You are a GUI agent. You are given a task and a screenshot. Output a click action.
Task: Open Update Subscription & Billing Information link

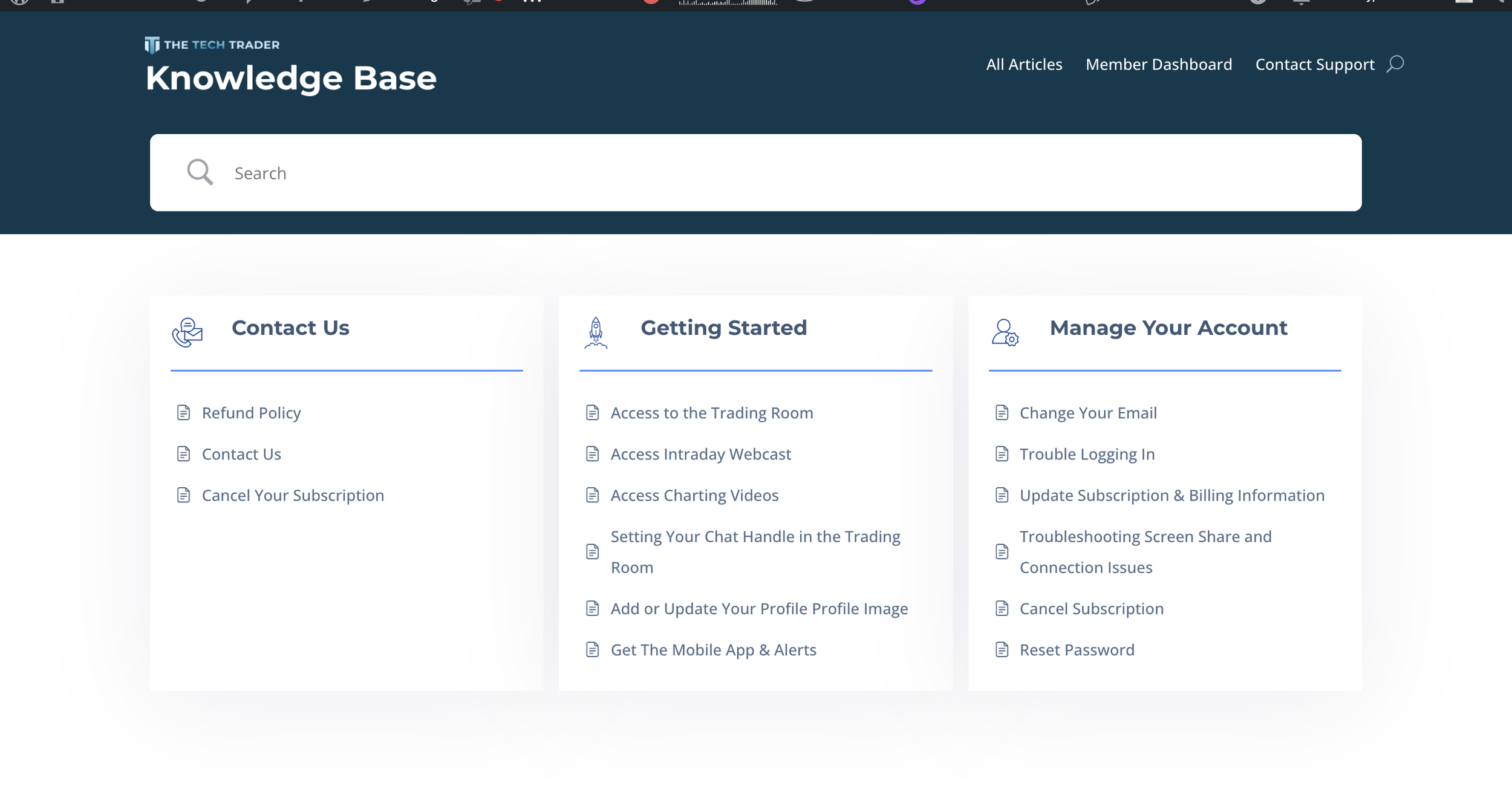pos(1171,495)
